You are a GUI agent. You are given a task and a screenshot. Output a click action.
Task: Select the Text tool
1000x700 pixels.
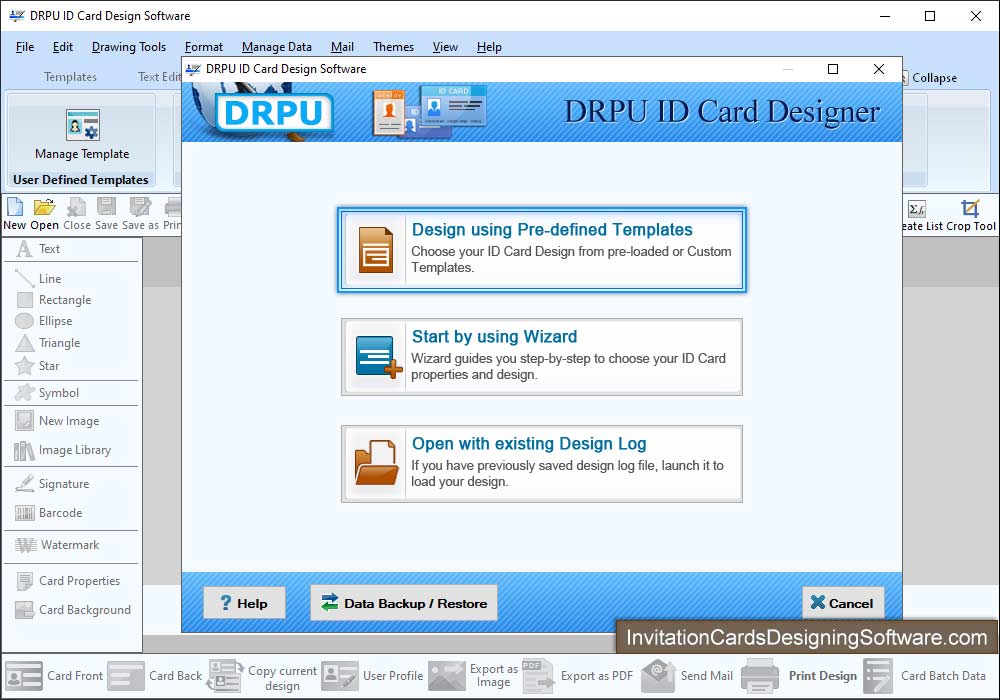coord(38,249)
